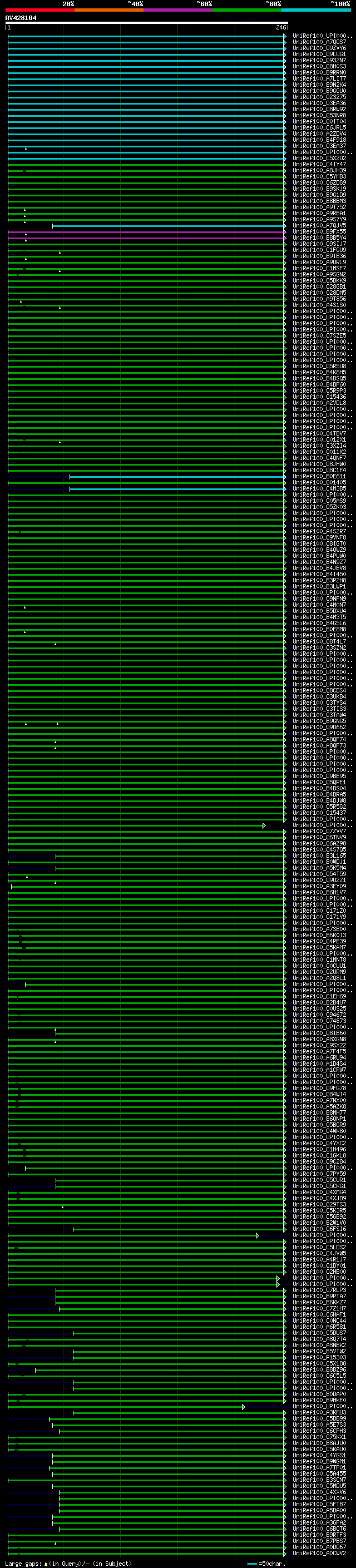
Task: Open hit UniRef100_Q8CDS4
Action: coord(319,690)
